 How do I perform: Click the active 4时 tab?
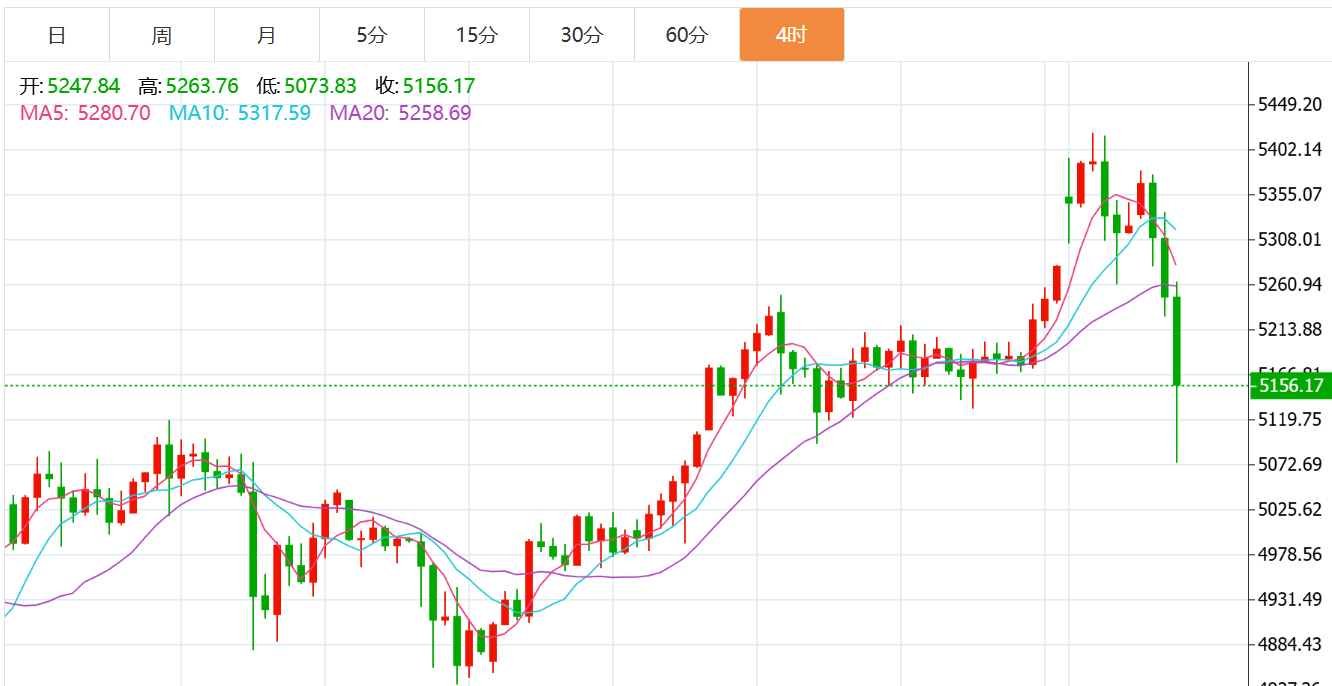(x=792, y=35)
